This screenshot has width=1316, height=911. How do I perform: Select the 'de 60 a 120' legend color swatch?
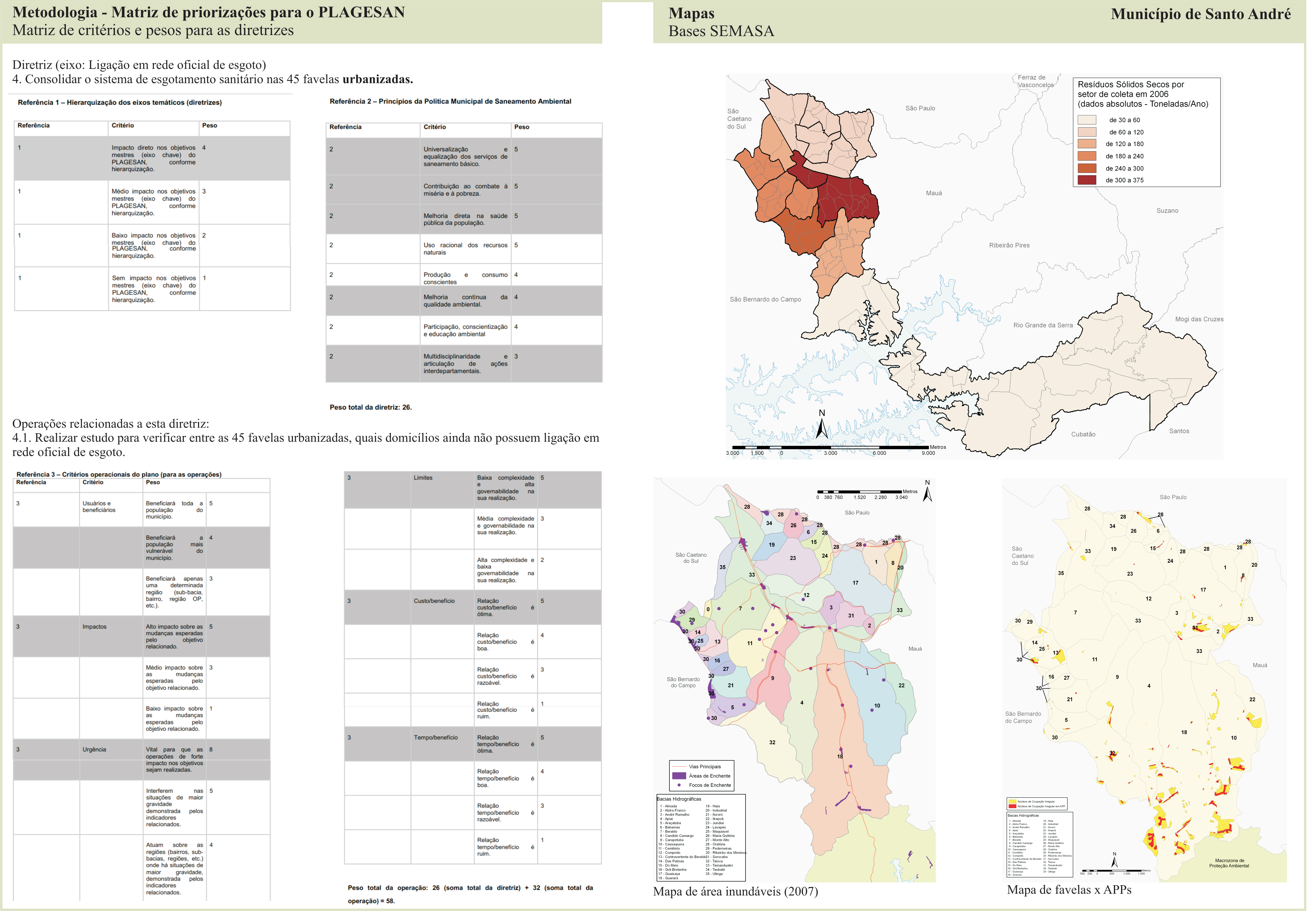[x=1087, y=132]
